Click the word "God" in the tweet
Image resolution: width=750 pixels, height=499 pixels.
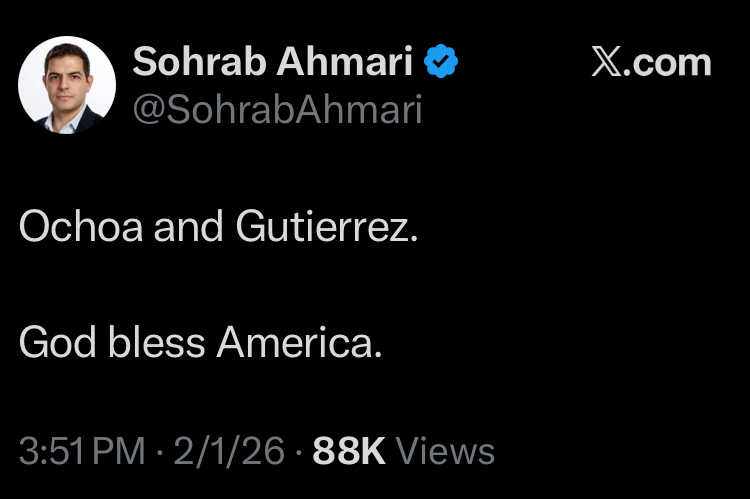[55, 343]
